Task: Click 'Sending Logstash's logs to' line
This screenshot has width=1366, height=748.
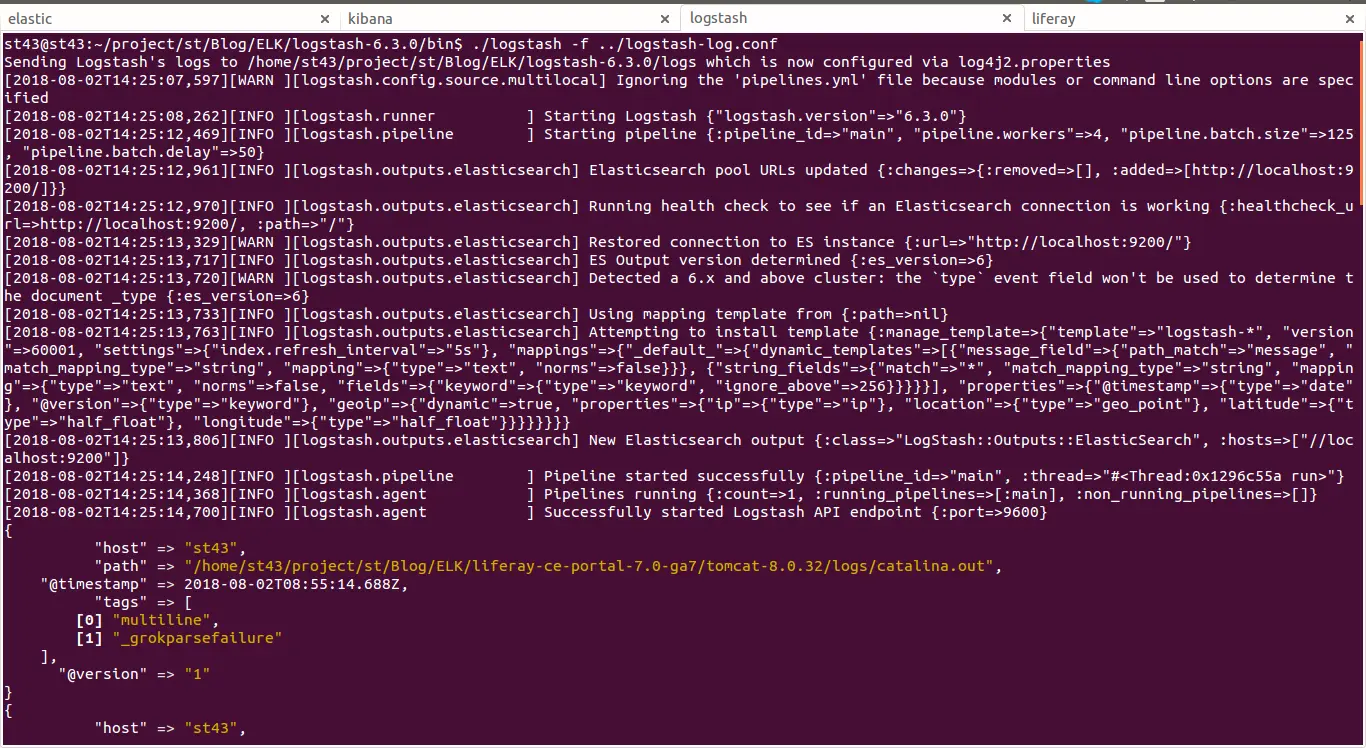Action: point(557,62)
